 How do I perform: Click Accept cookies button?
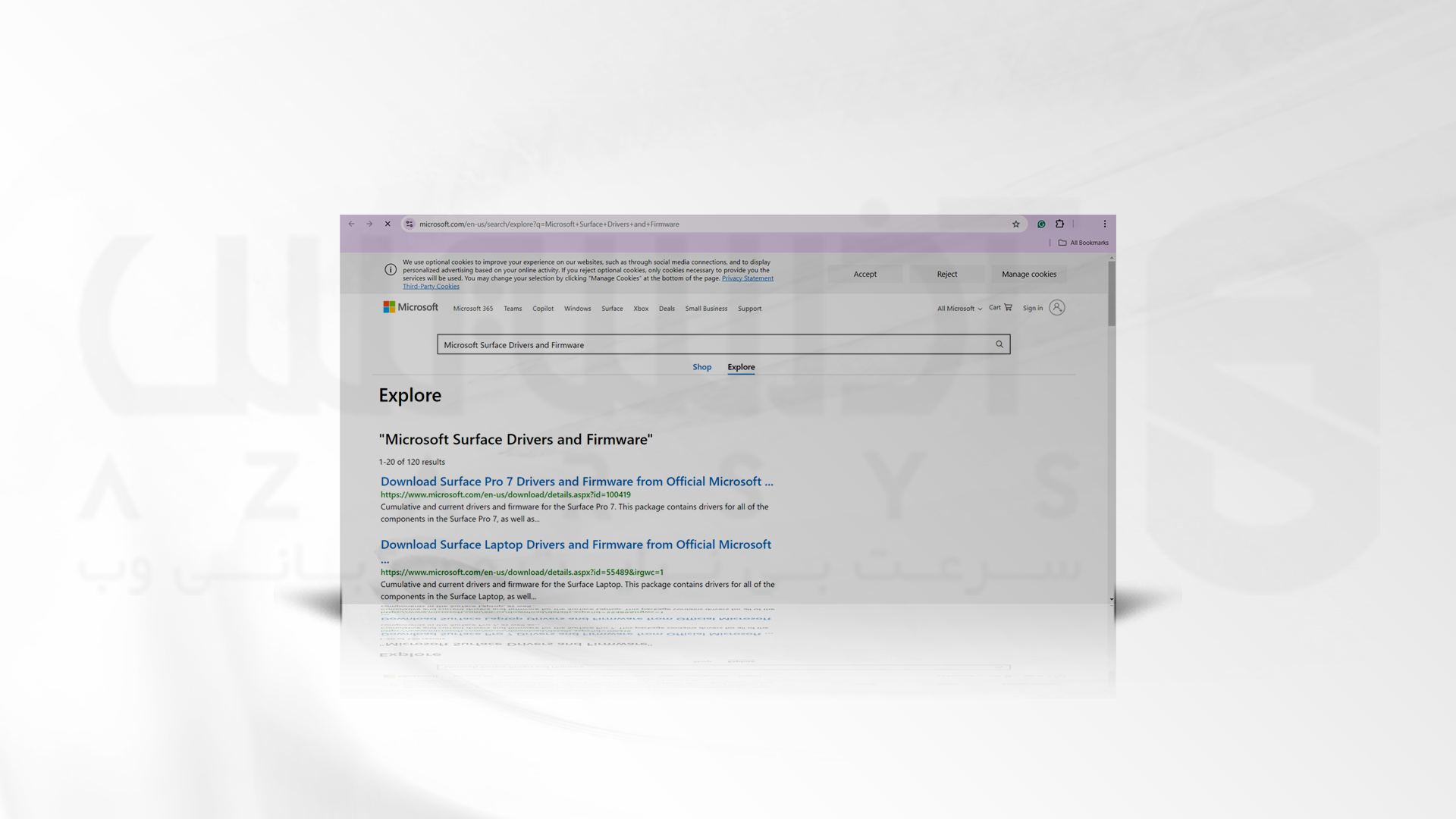864,273
